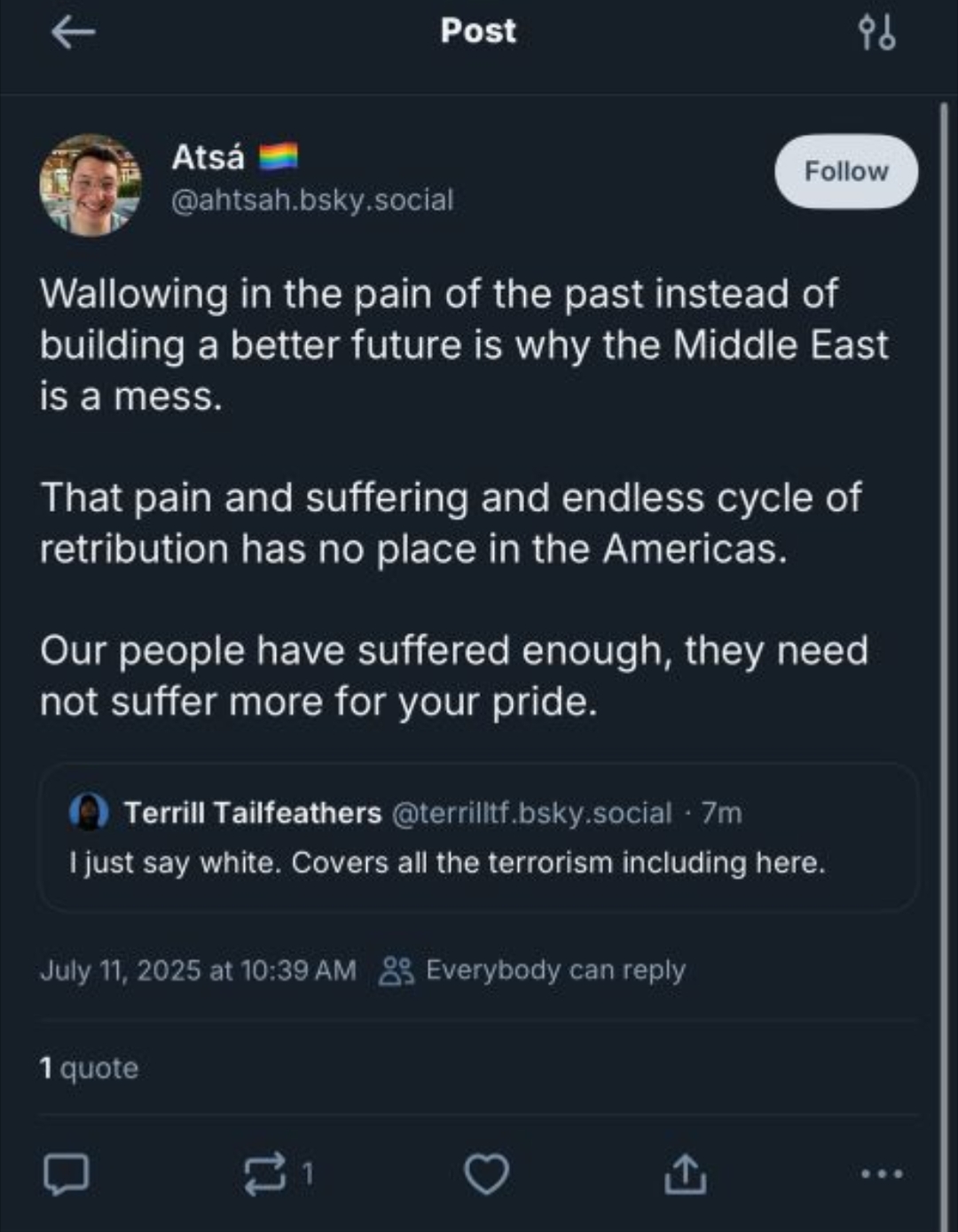Tap the back arrow icon

tap(73, 33)
